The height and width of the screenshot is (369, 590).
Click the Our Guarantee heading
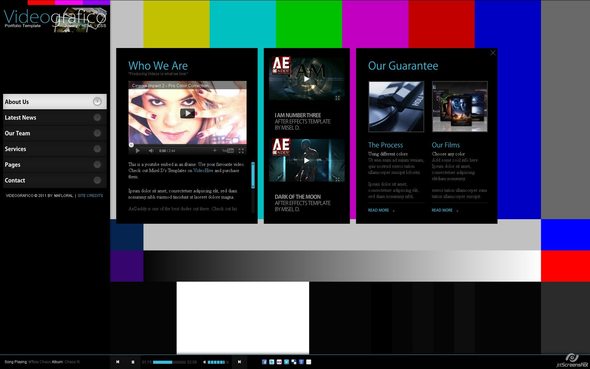click(403, 66)
